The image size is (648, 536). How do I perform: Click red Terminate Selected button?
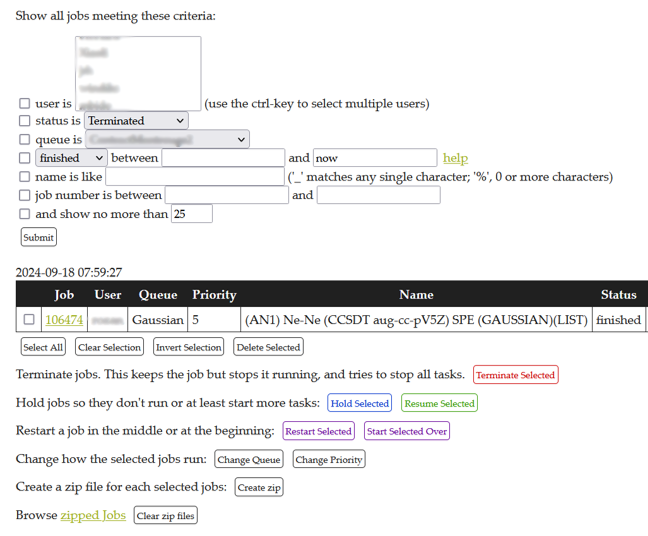point(515,375)
